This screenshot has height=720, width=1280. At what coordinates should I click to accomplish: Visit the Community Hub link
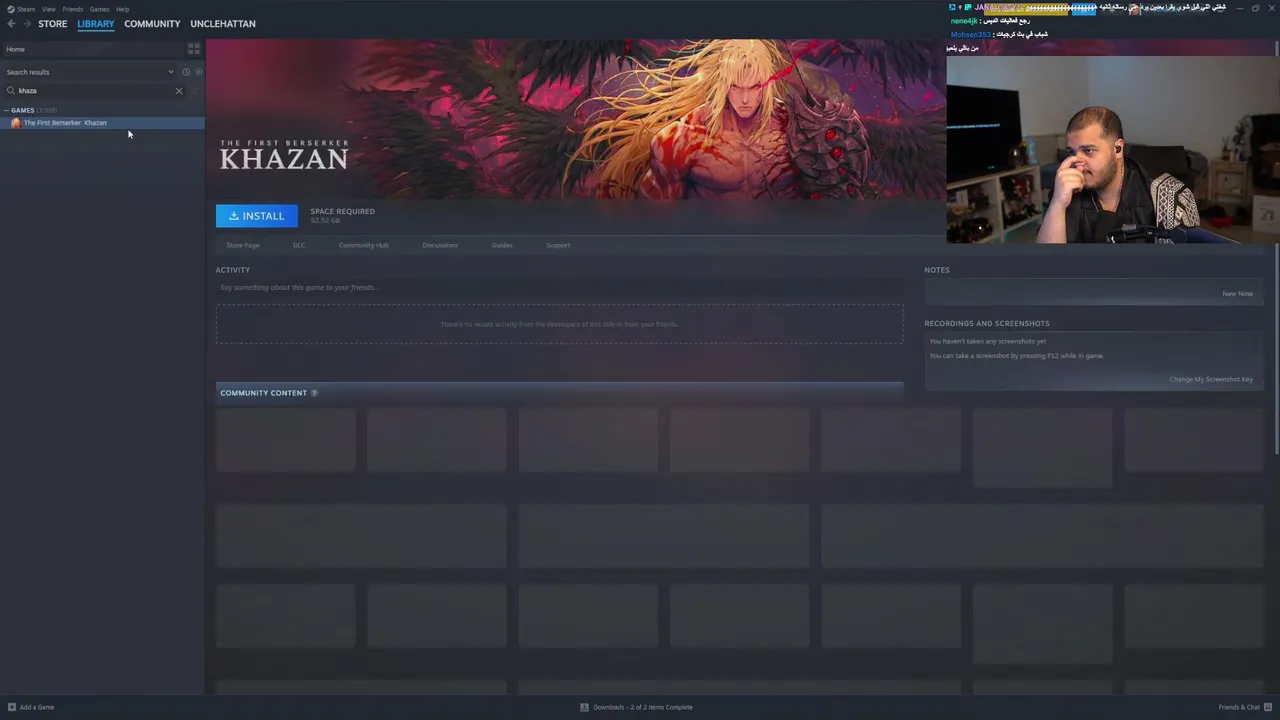coord(364,245)
